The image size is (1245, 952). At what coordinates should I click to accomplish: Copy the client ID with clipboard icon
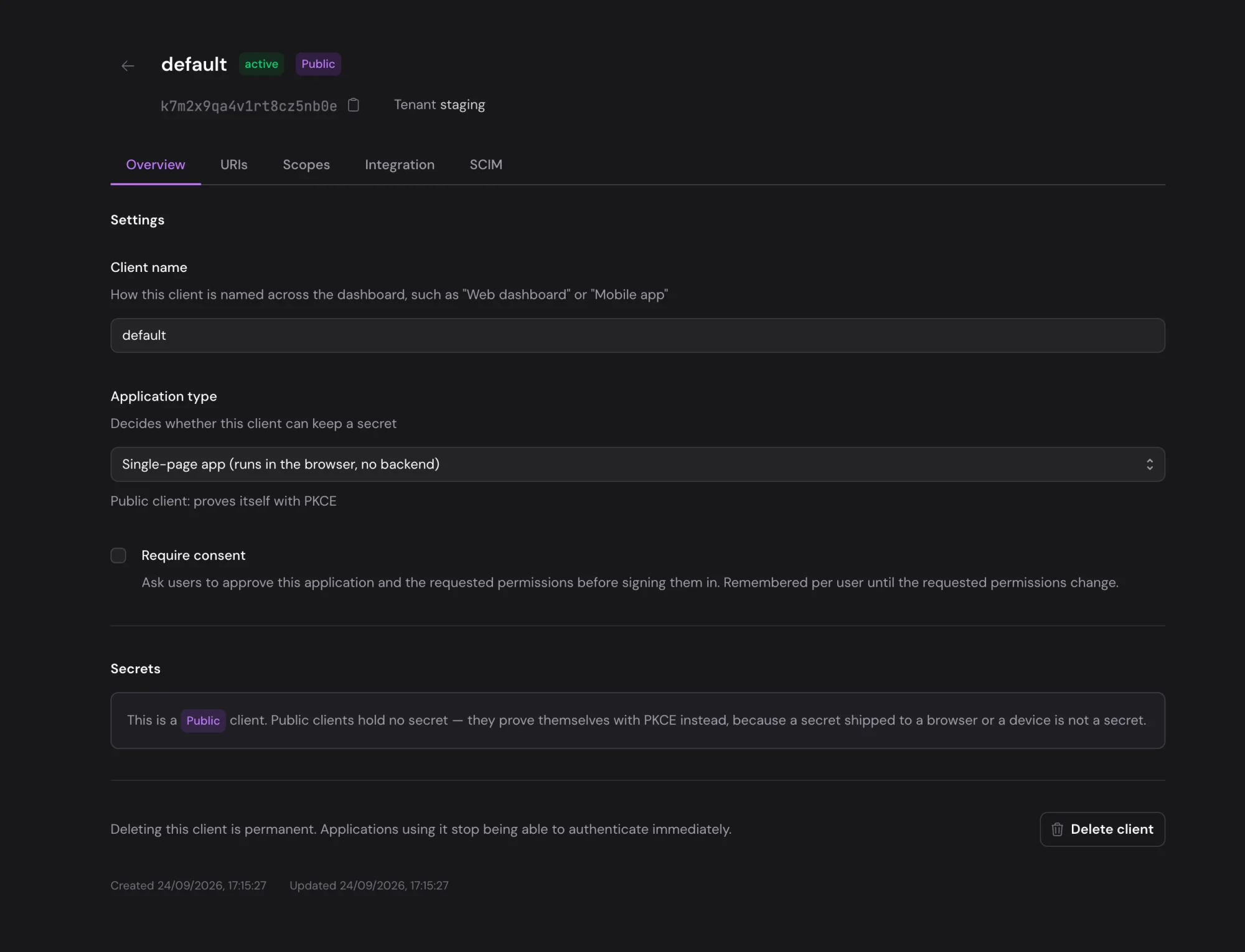[x=354, y=105]
